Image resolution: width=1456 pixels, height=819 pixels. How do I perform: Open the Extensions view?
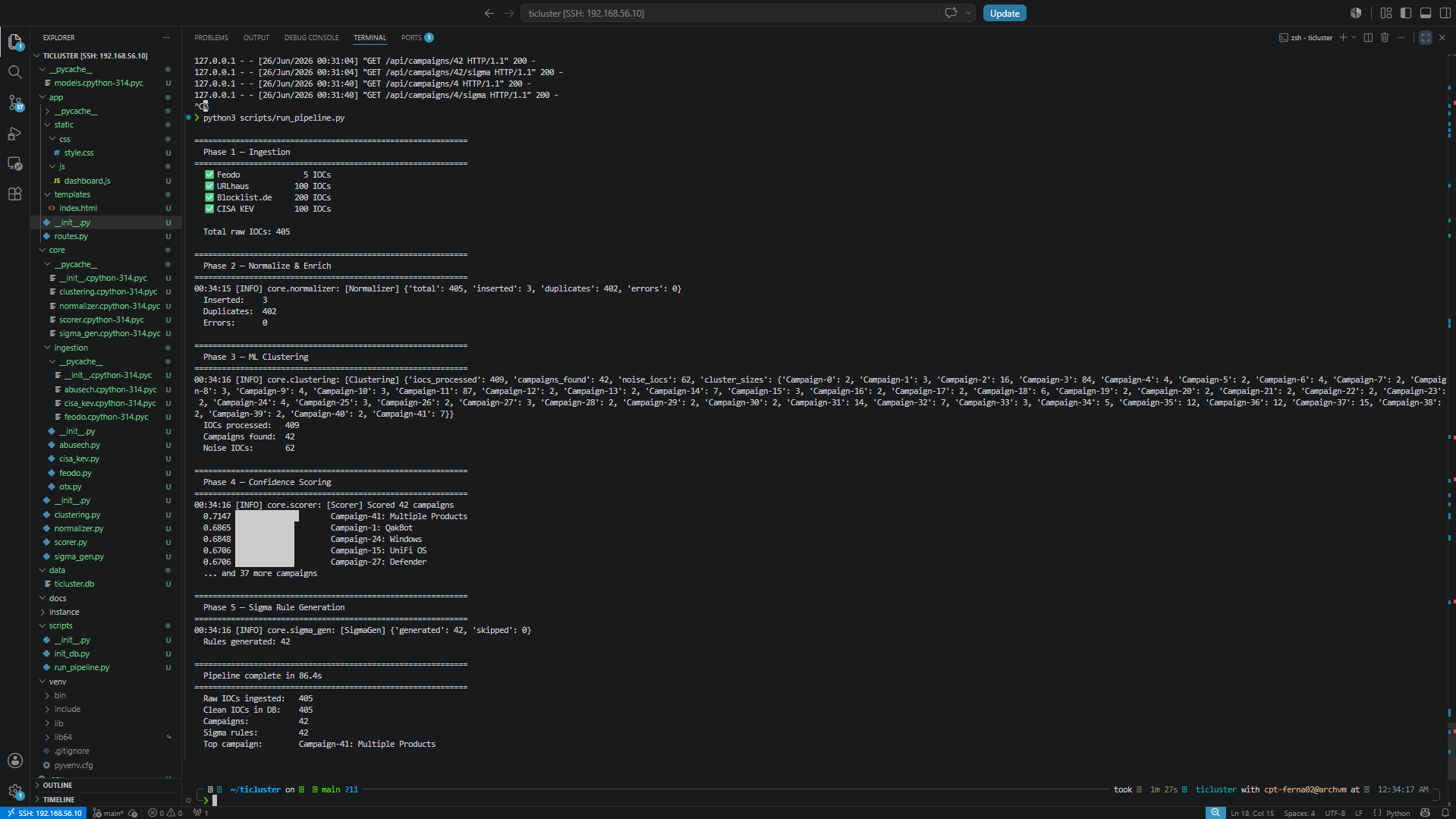click(x=15, y=194)
